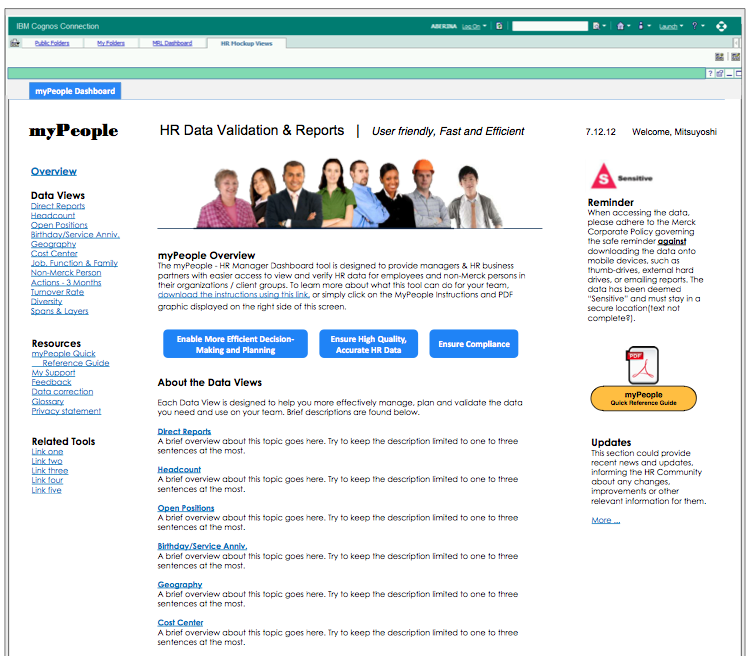The height and width of the screenshot is (656, 753).
Task: Click the portlet edit properties icon
Action: pyautogui.click(x=720, y=73)
